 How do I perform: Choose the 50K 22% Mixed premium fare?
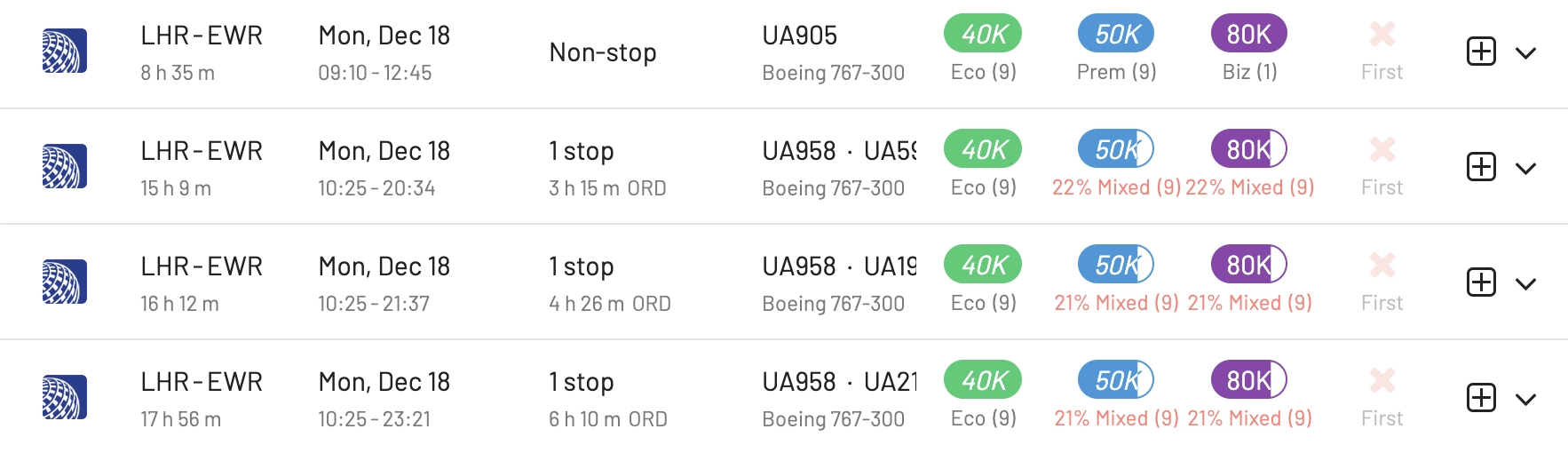[1116, 149]
